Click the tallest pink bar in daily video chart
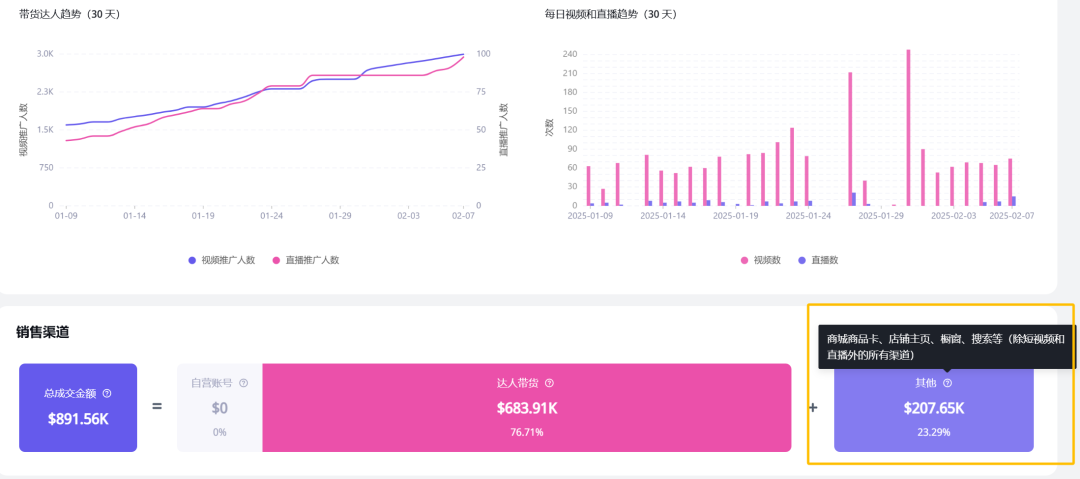 (908, 128)
